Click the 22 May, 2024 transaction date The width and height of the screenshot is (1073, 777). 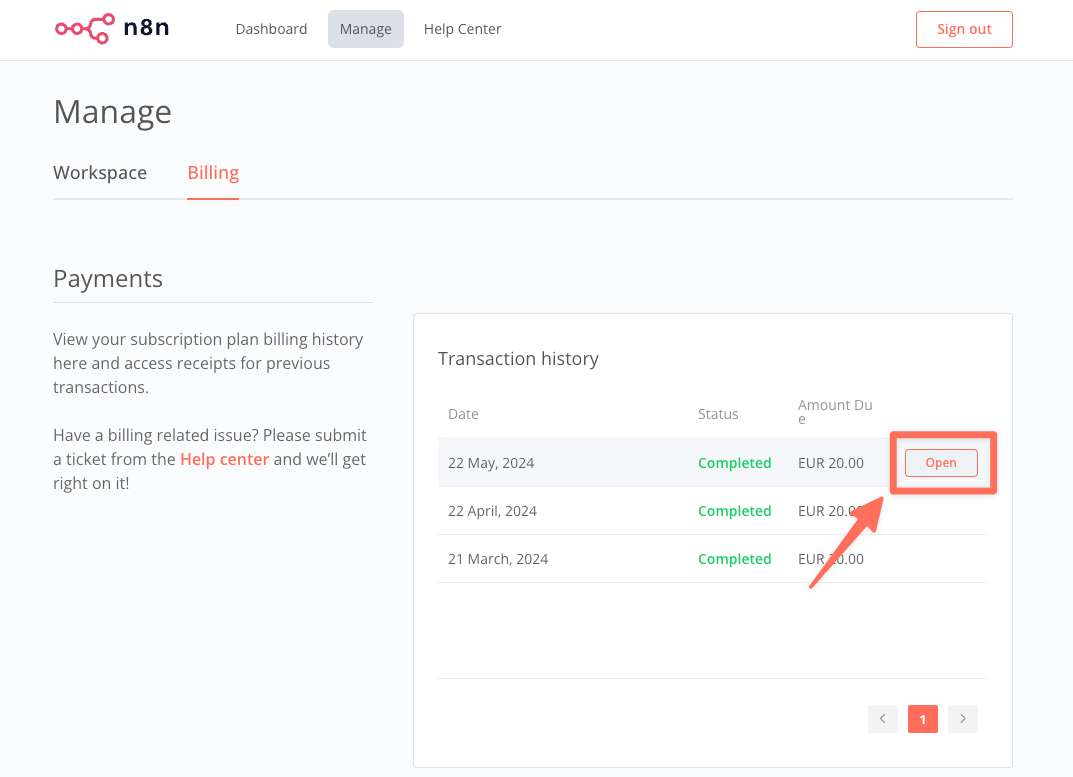coord(491,463)
